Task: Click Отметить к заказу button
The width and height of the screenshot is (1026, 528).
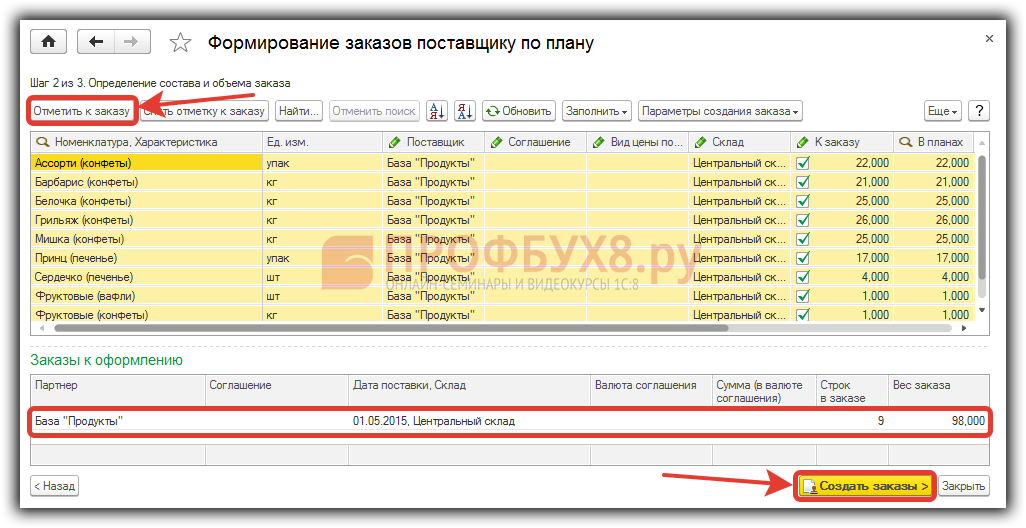Action: click(x=81, y=111)
